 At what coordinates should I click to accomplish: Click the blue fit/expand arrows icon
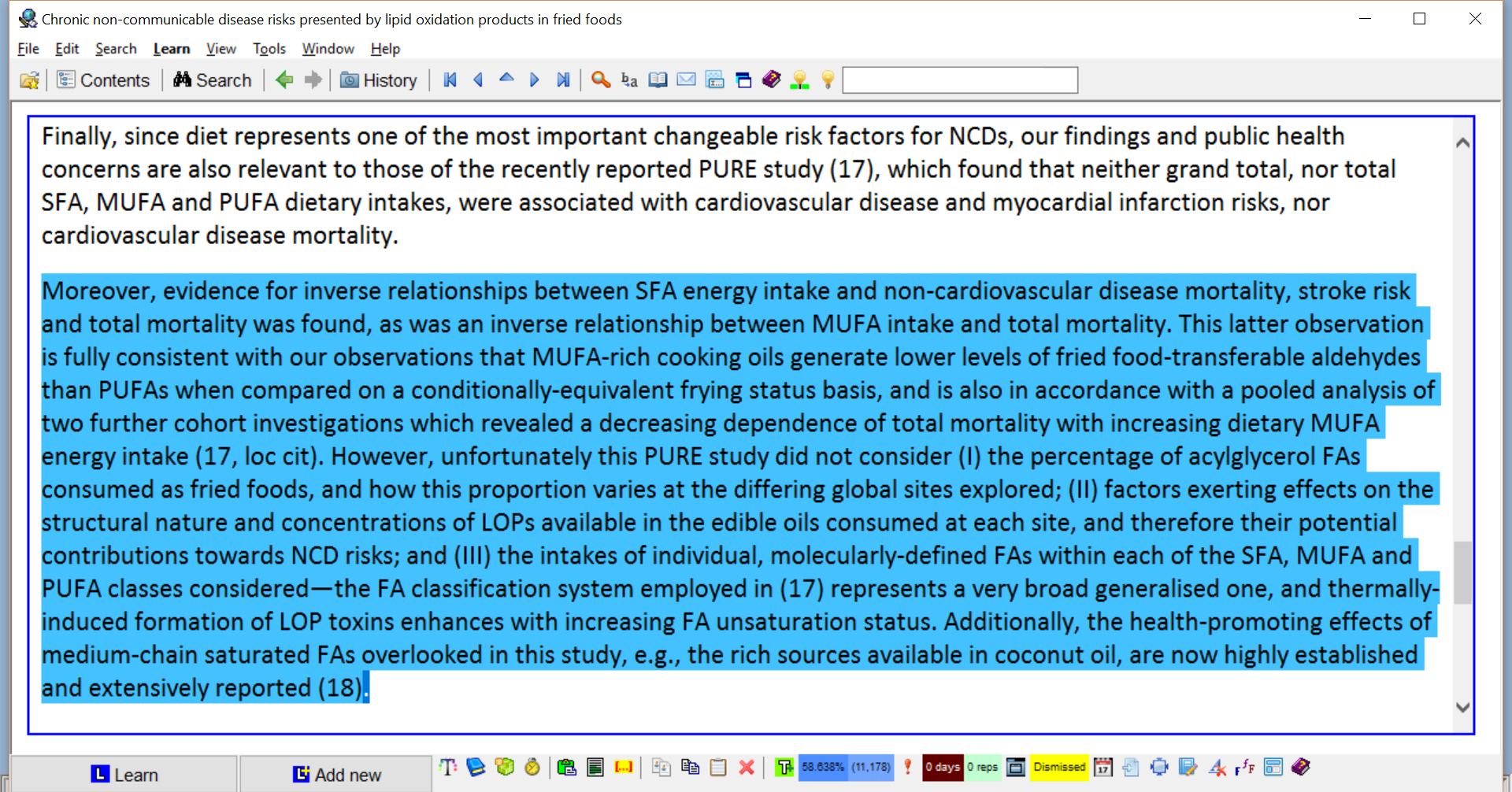coord(1159,767)
